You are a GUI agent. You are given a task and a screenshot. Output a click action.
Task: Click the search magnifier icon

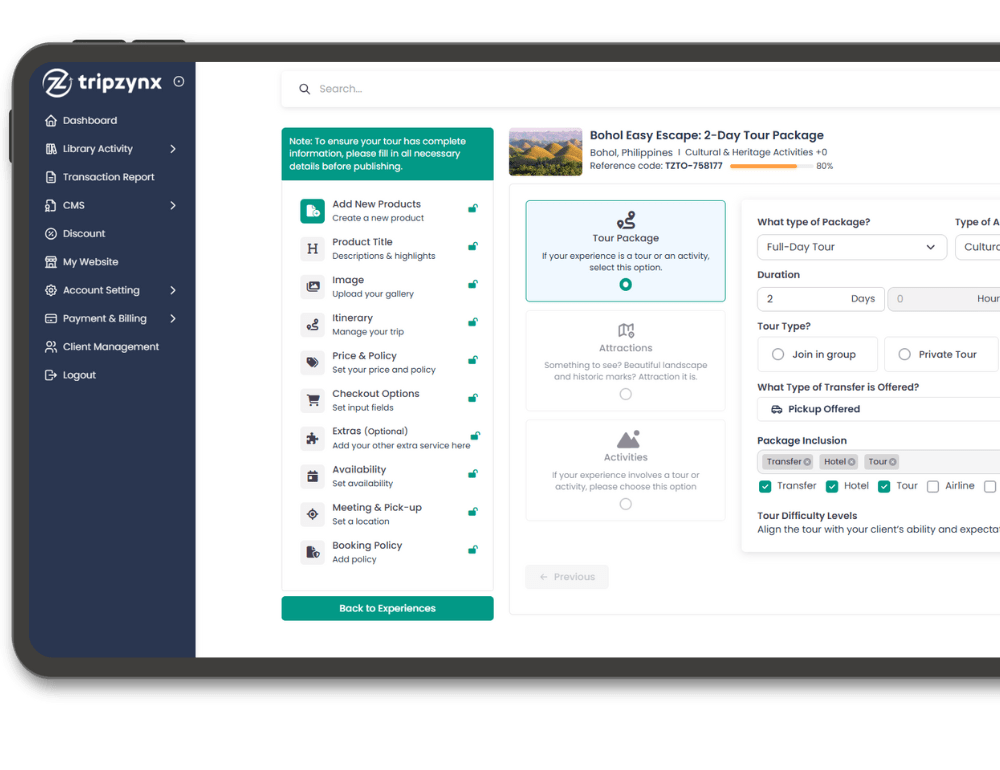[x=305, y=89]
